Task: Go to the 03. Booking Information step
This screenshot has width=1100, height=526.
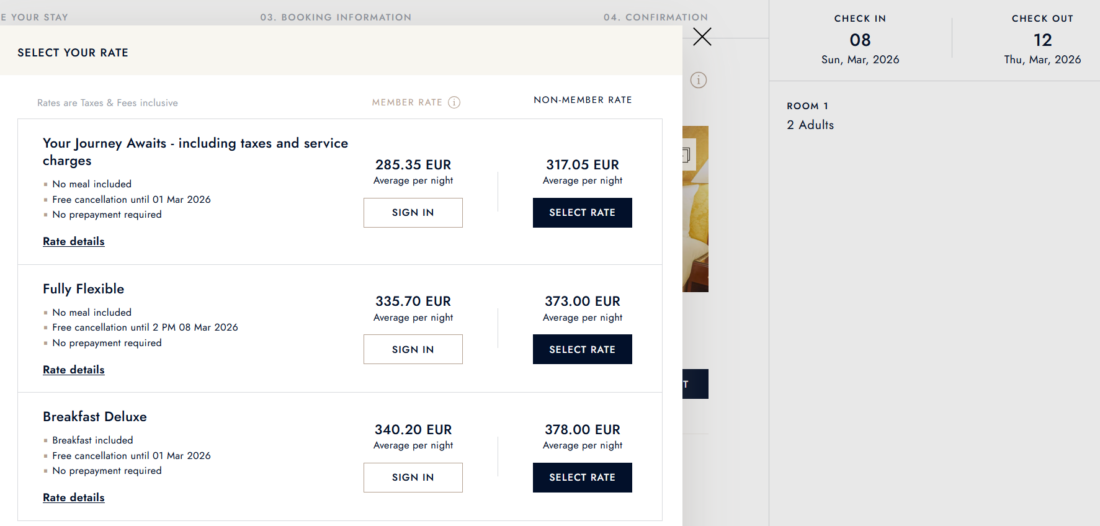Action: [335, 17]
